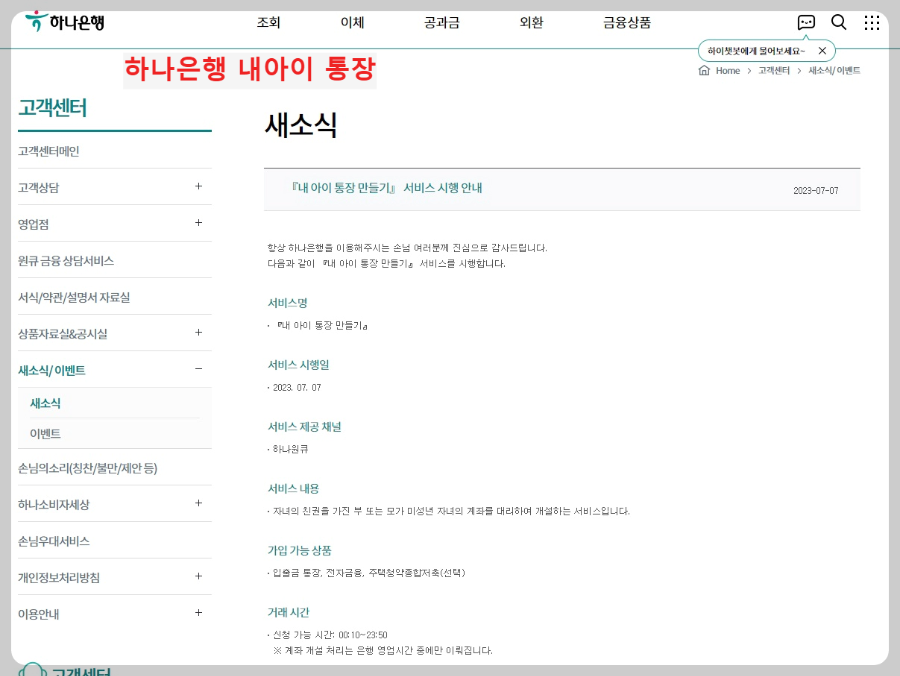Click the 영업점 sidebar label
The width and height of the screenshot is (900, 676).
click(33, 224)
